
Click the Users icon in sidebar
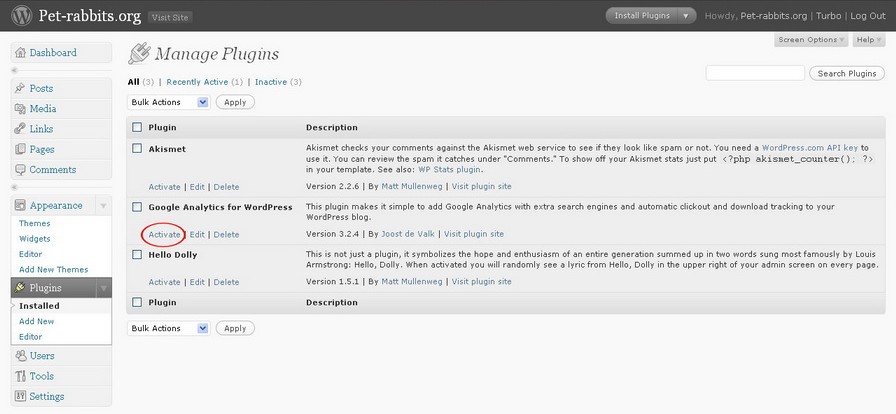[21, 356]
